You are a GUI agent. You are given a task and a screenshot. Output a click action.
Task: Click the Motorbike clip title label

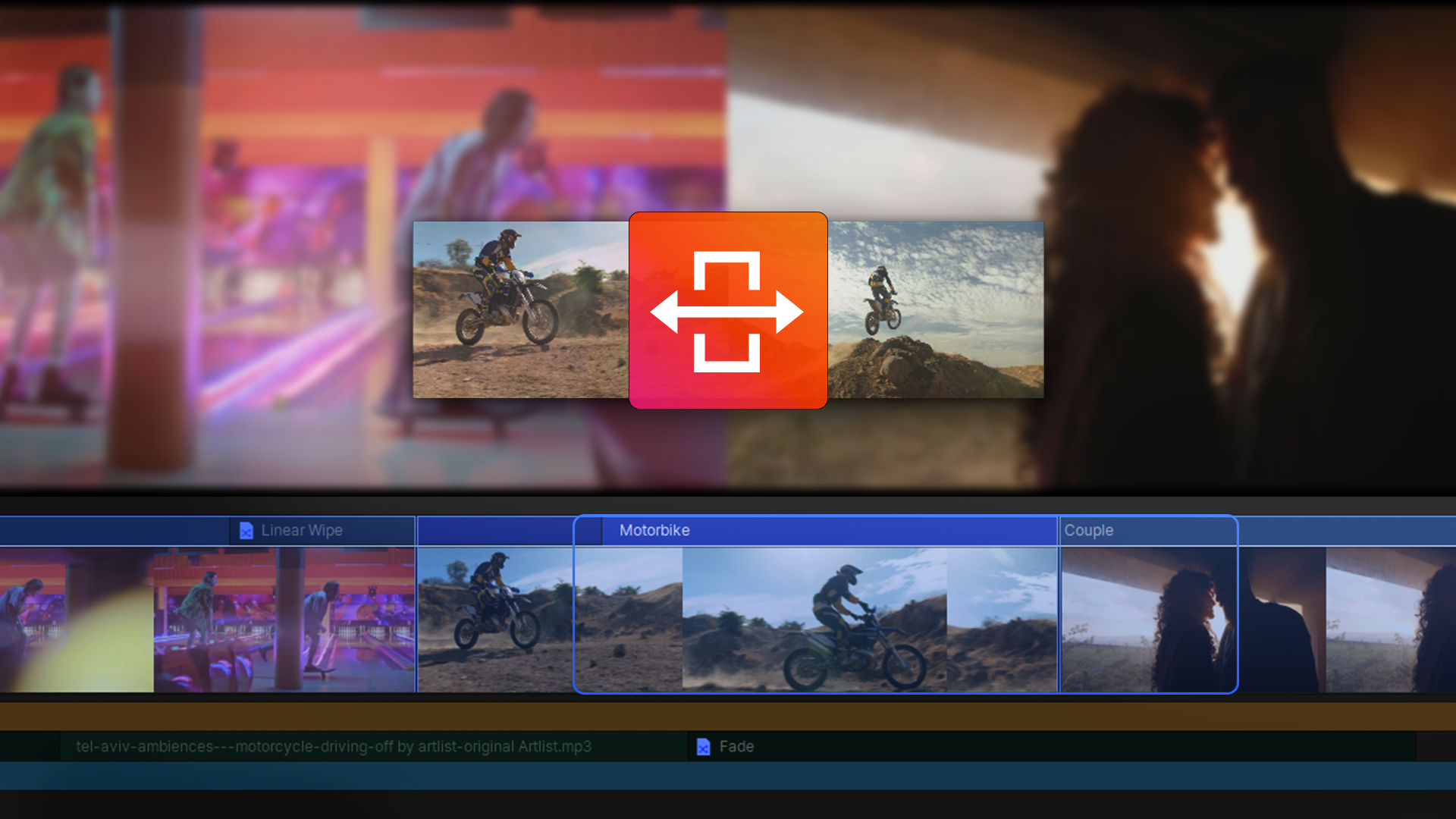tap(654, 531)
